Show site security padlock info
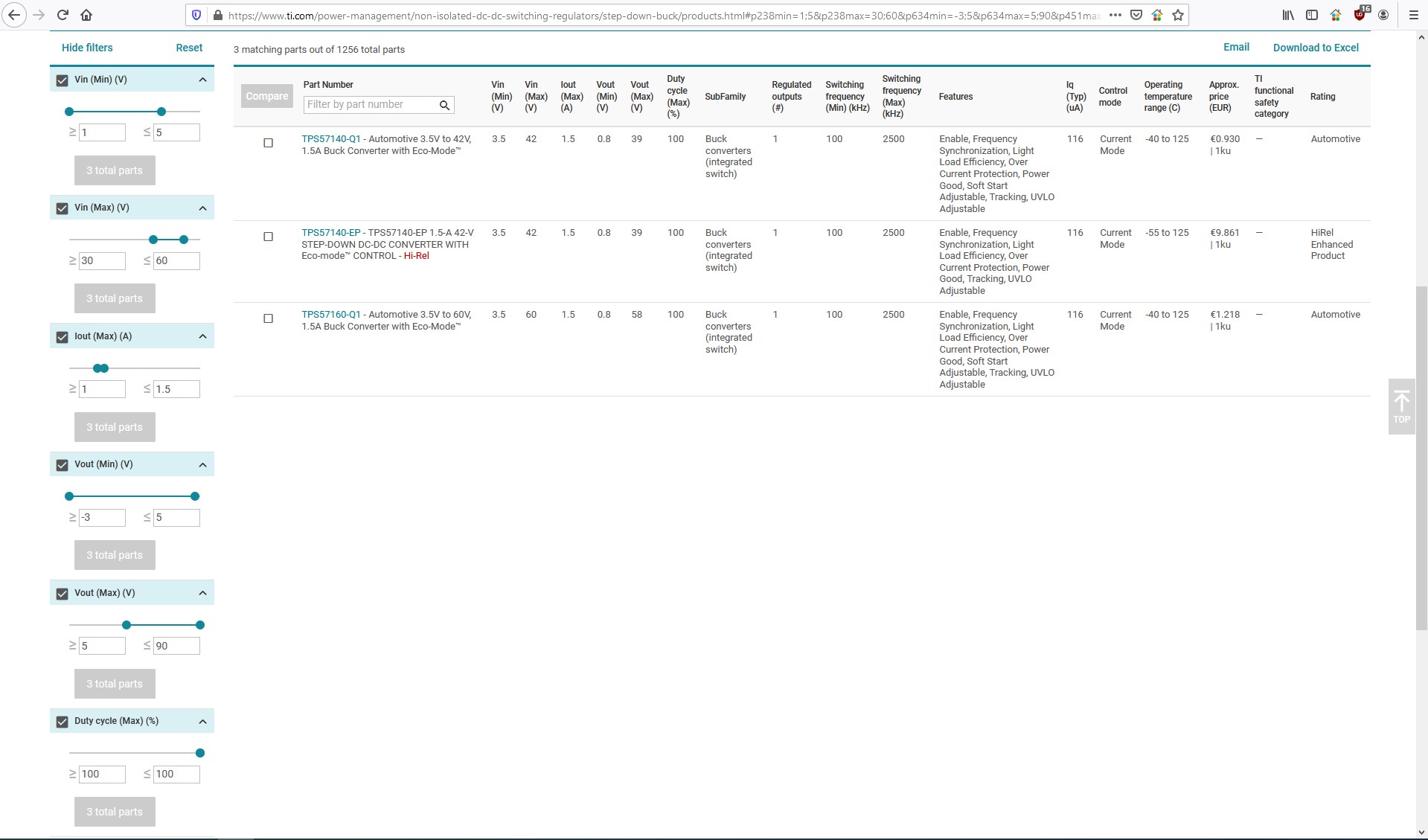Image resolution: width=1428 pixels, height=840 pixels. [217, 15]
